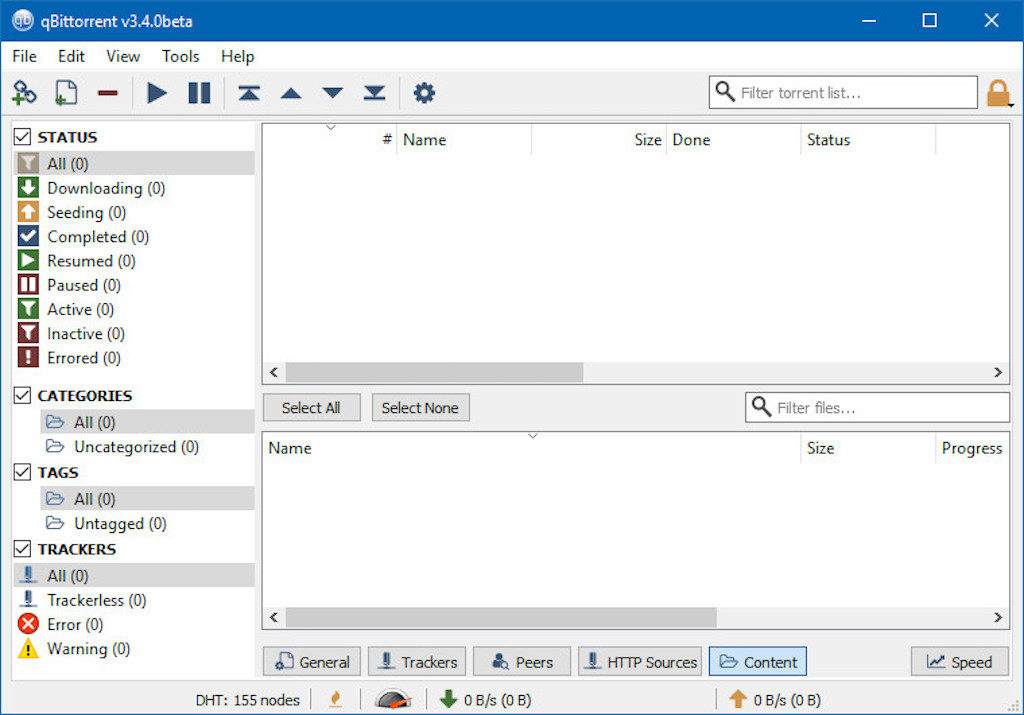Toggle alternative speed limits speedometer icon
This screenshot has width=1024, height=715.
click(x=393, y=699)
